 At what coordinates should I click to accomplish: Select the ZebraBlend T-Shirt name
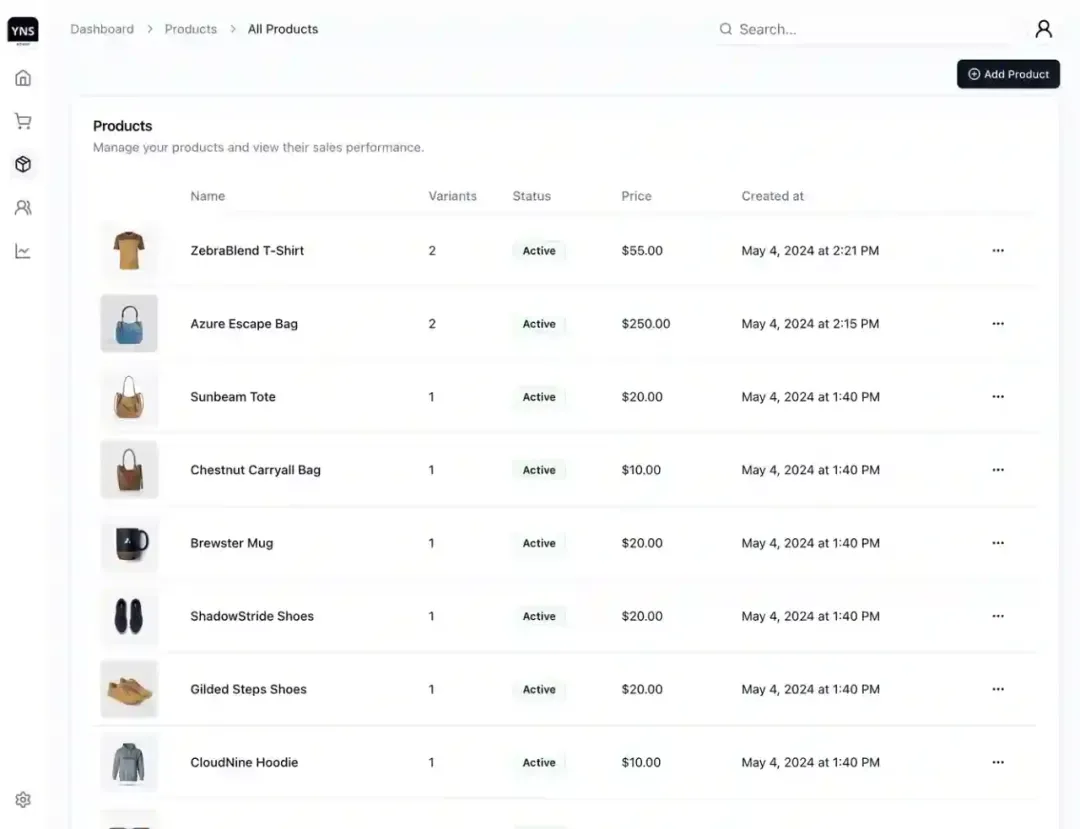(x=247, y=251)
